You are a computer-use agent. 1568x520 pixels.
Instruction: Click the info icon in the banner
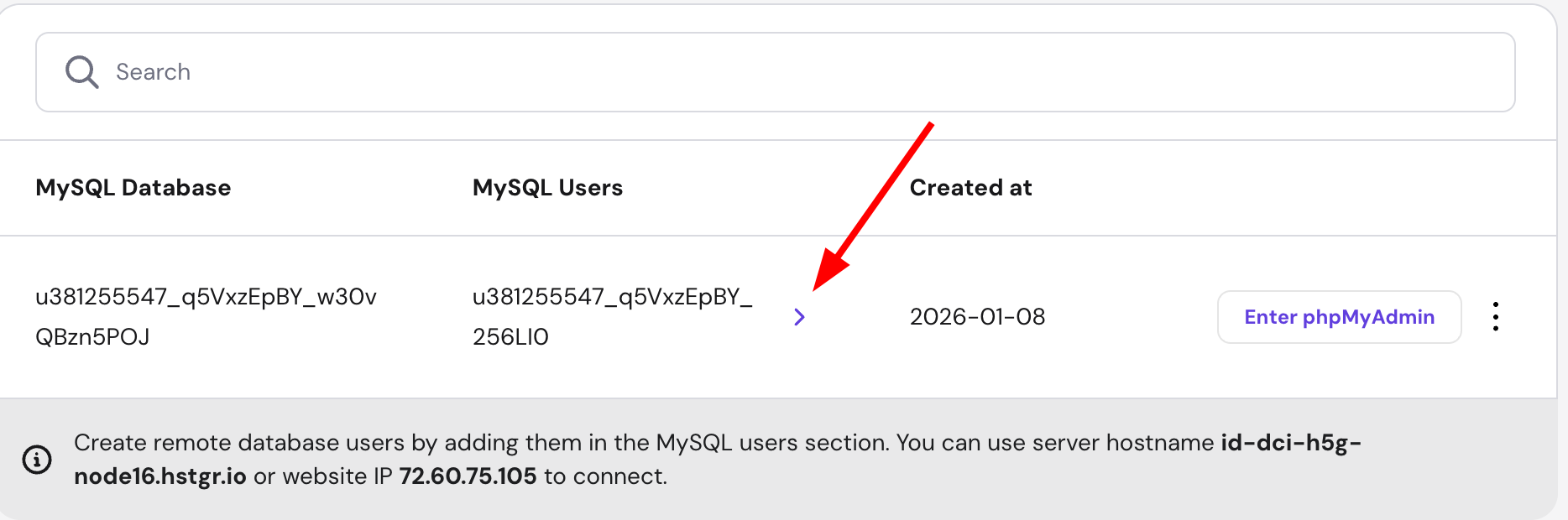coord(37,460)
